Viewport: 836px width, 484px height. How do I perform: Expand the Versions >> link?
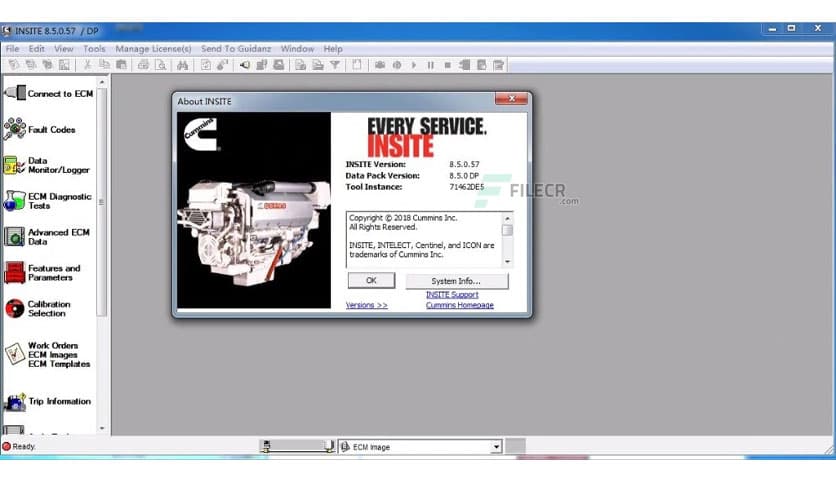(x=366, y=305)
